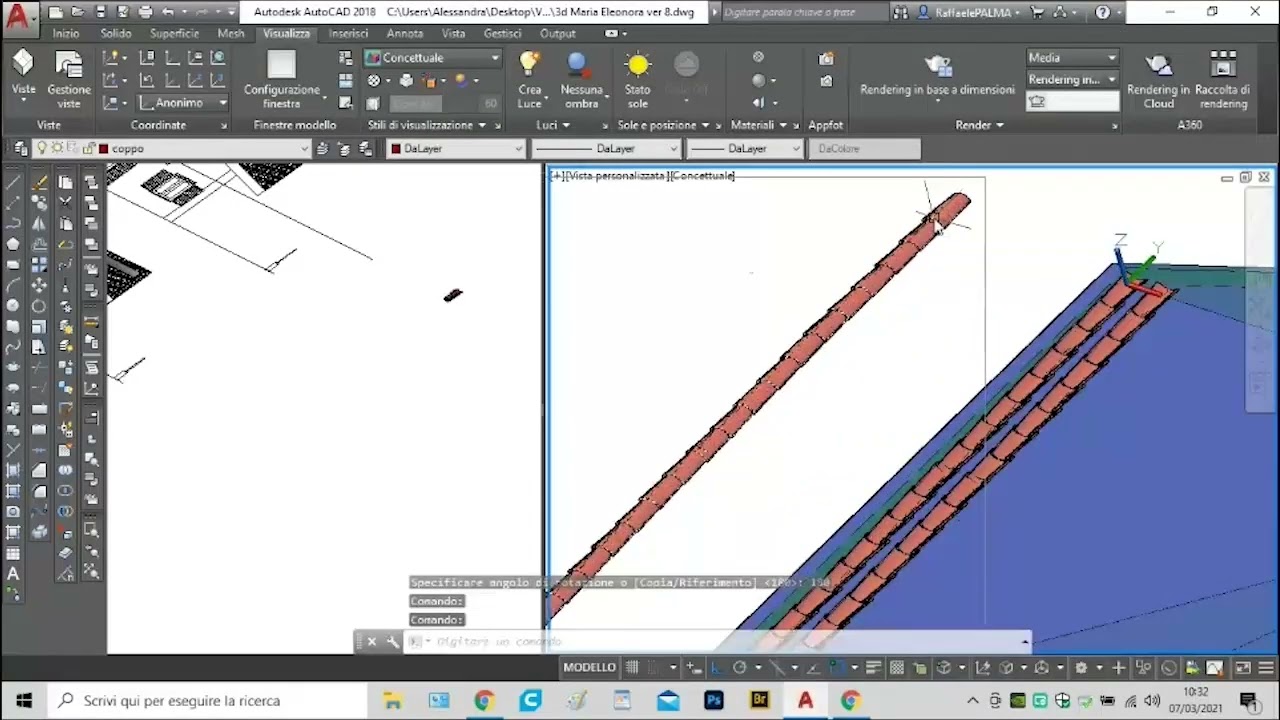Click the red color swatch in coppo layer box
This screenshot has height=720, width=1280.
tap(103, 149)
